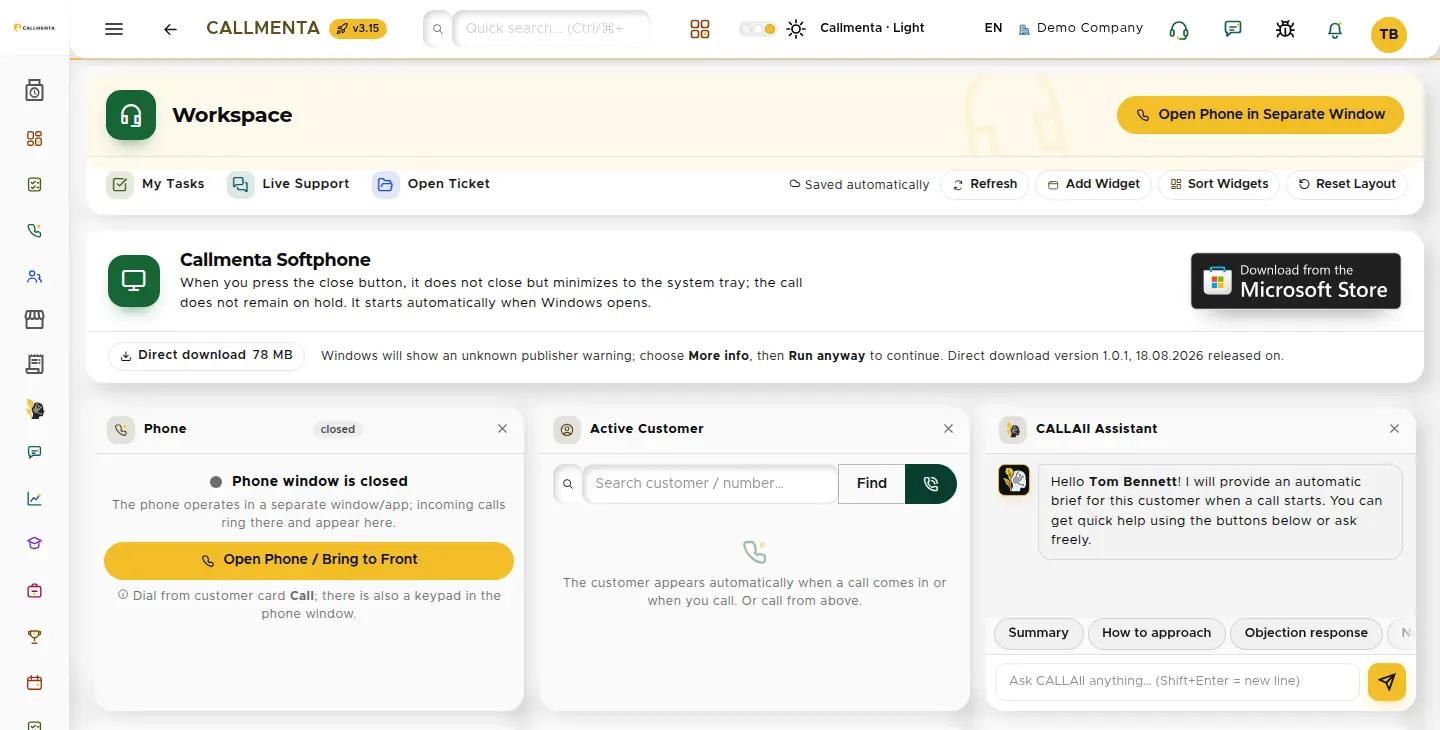1440x730 pixels.
Task: Open the hamburger menu in top bar
Action: [114, 29]
